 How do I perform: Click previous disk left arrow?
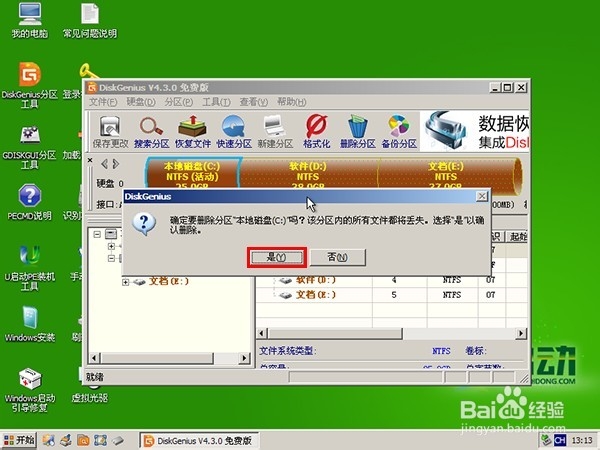click(104, 164)
